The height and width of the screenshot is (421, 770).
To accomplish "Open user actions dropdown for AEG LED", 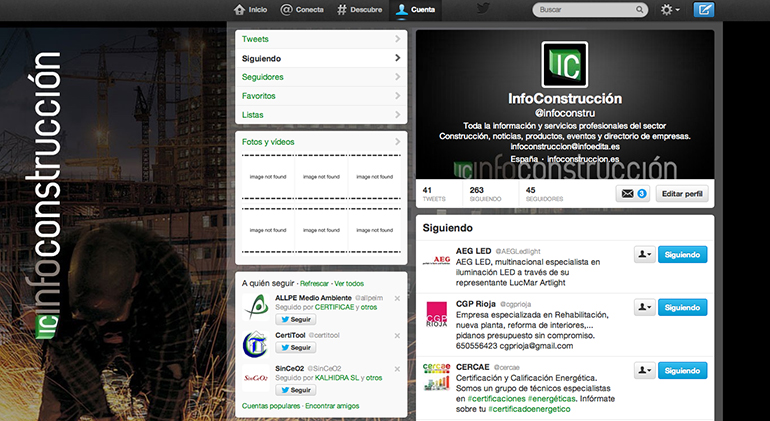I will 645,255.
